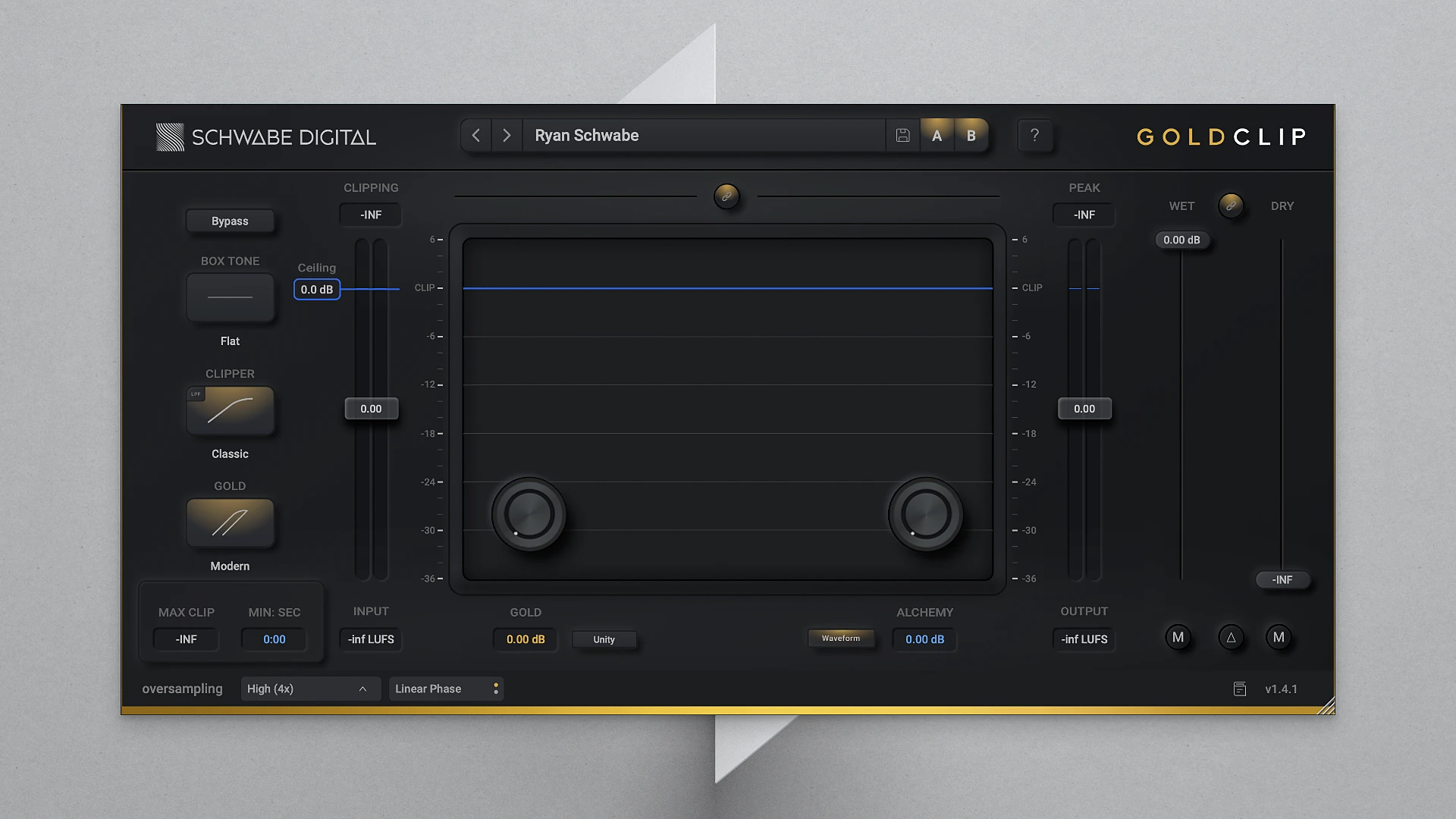Toggle the wet/dry link icon
The height and width of the screenshot is (819, 1456).
tap(1231, 206)
